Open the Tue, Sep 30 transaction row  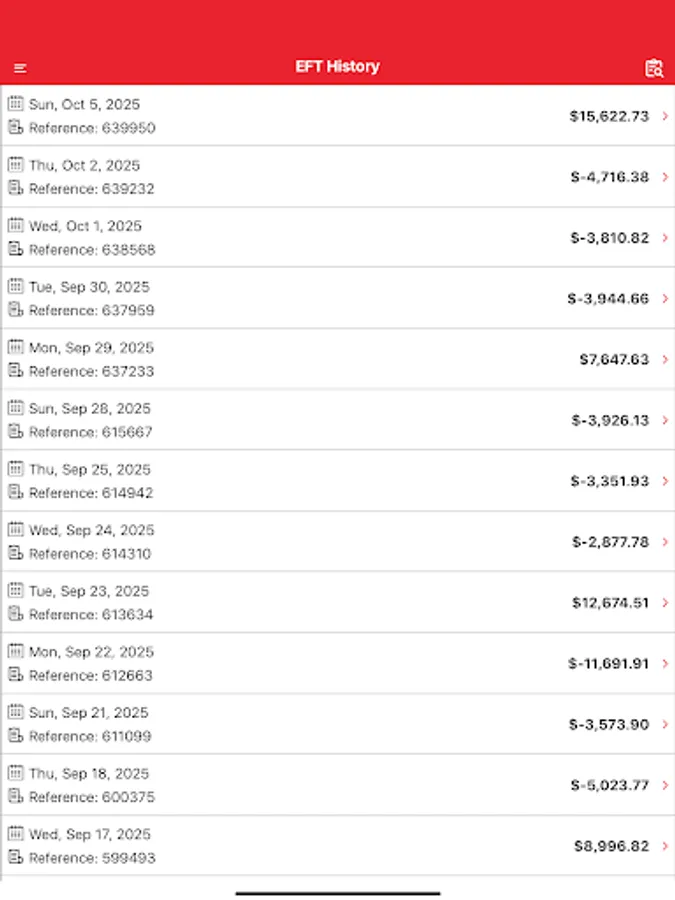(337, 298)
